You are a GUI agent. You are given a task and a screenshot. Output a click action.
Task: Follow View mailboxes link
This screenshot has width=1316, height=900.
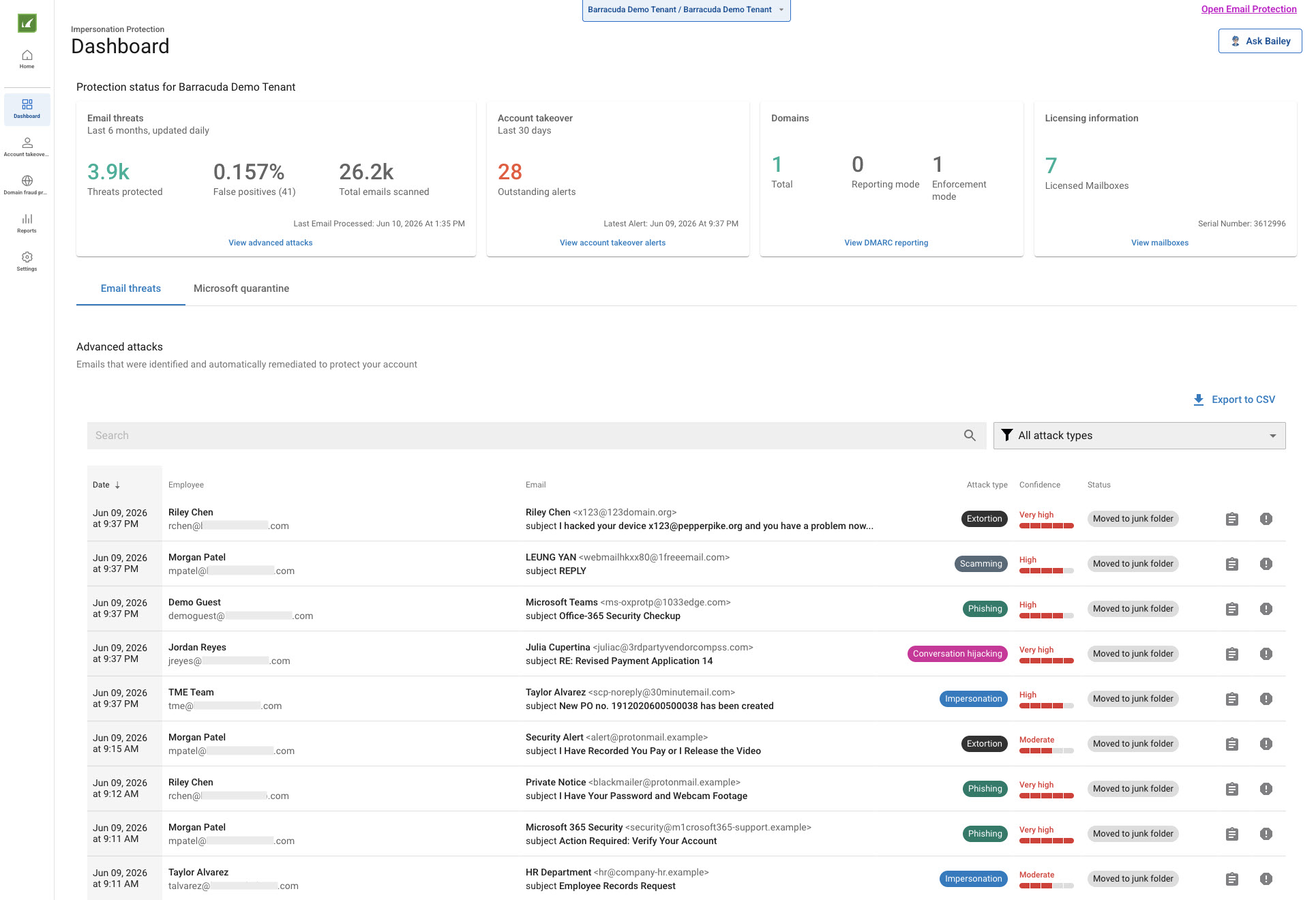click(1160, 243)
